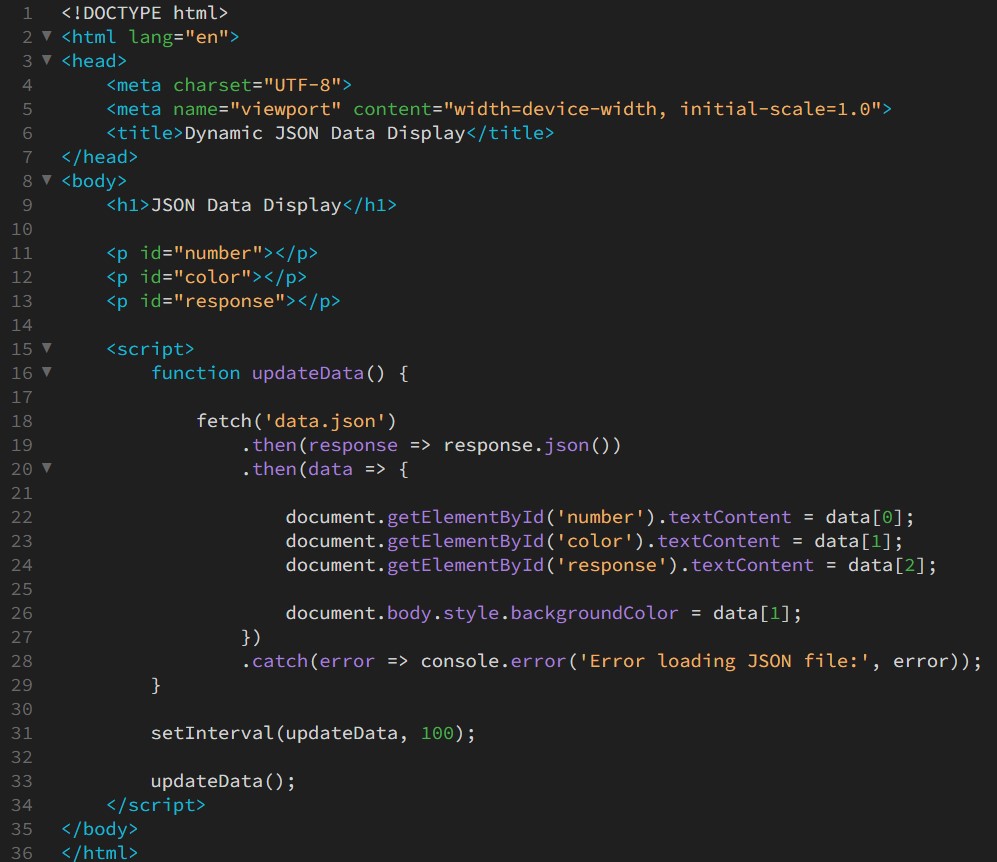Click line number 31 in the gutter
This screenshot has height=862, width=997.
point(22,733)
